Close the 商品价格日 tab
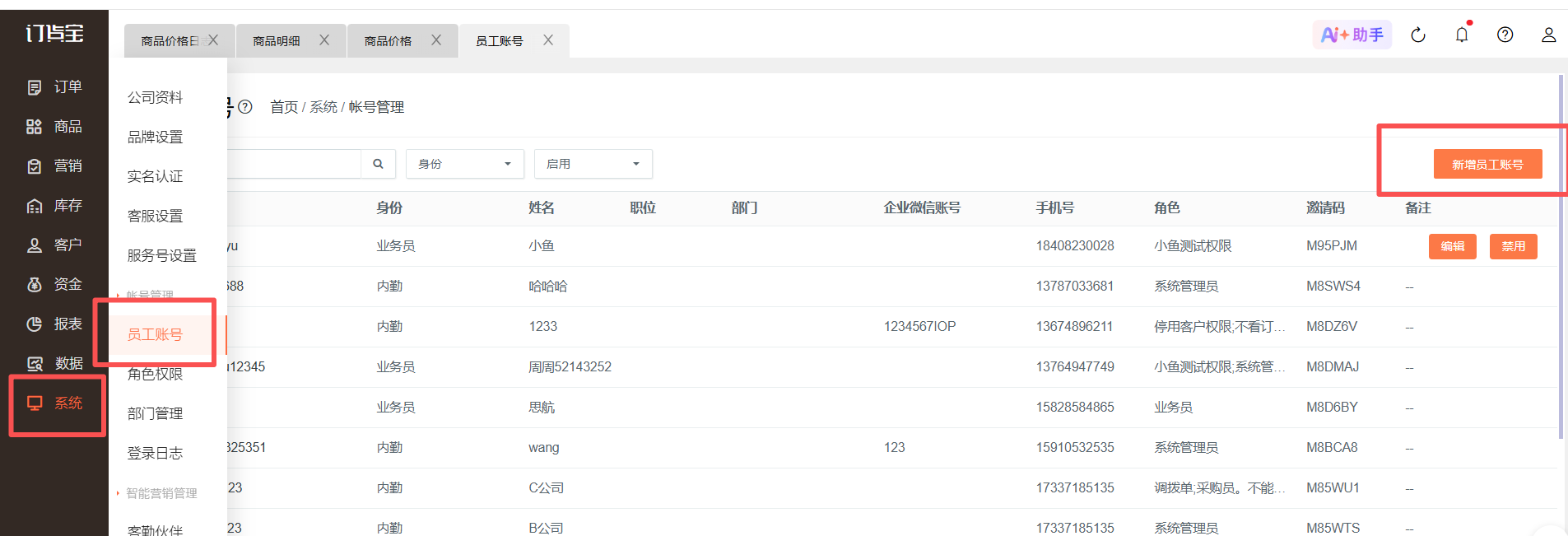The width and height of the screenshot is (1568, 536). point(213,40)
